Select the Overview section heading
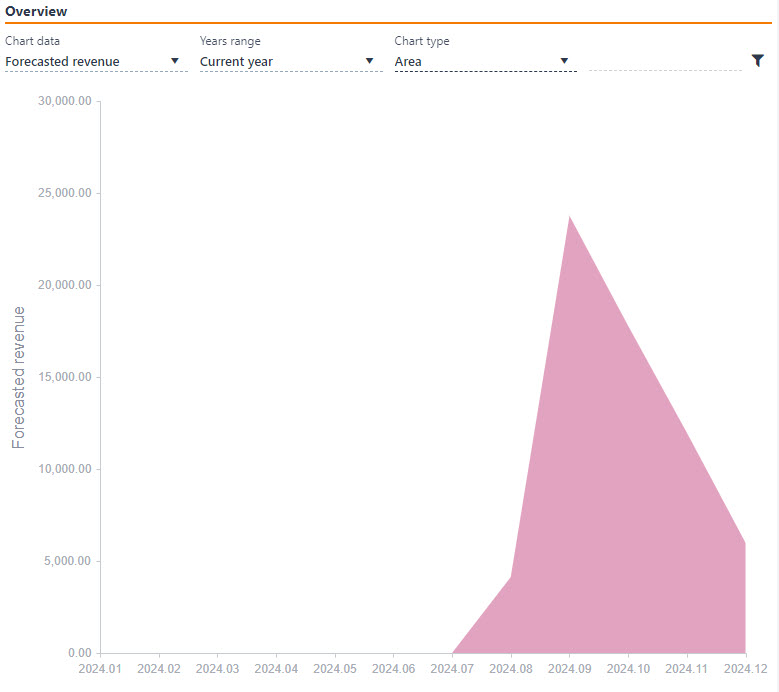Viewport: 779px width, 692px height. tap(37, 12)
